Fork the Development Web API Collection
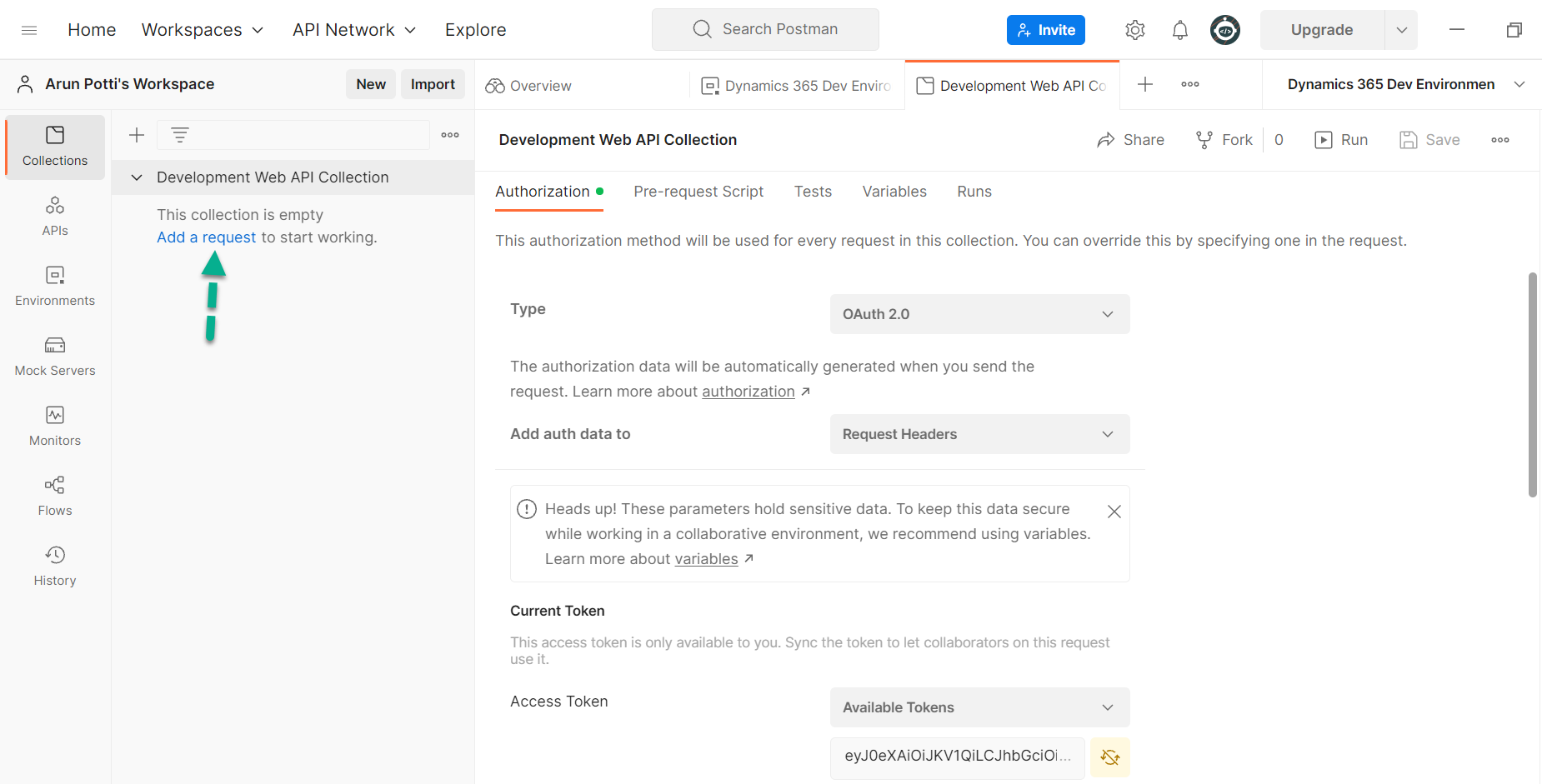Screen dimensions: 1542x784 pos(1224,139)
